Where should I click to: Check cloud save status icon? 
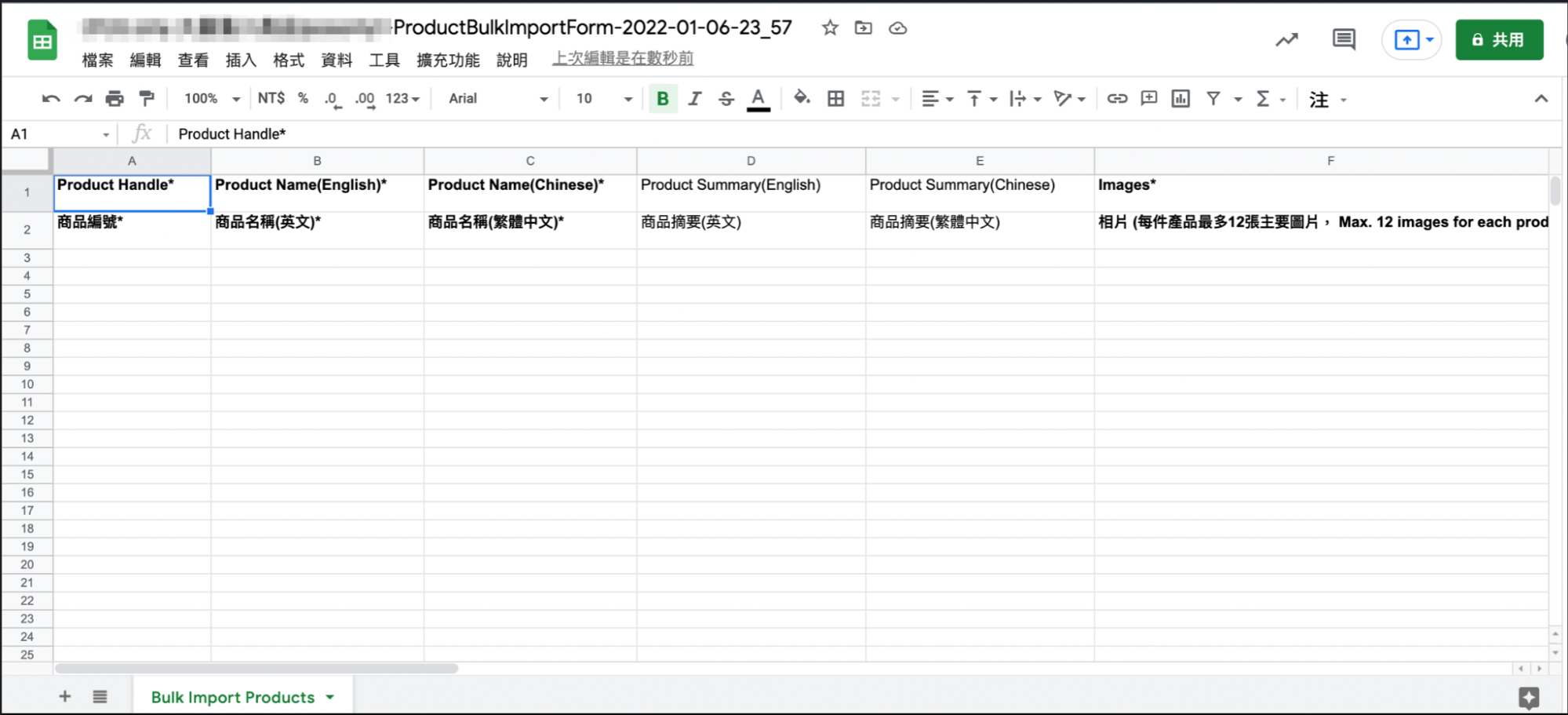(x=898, y=28)
